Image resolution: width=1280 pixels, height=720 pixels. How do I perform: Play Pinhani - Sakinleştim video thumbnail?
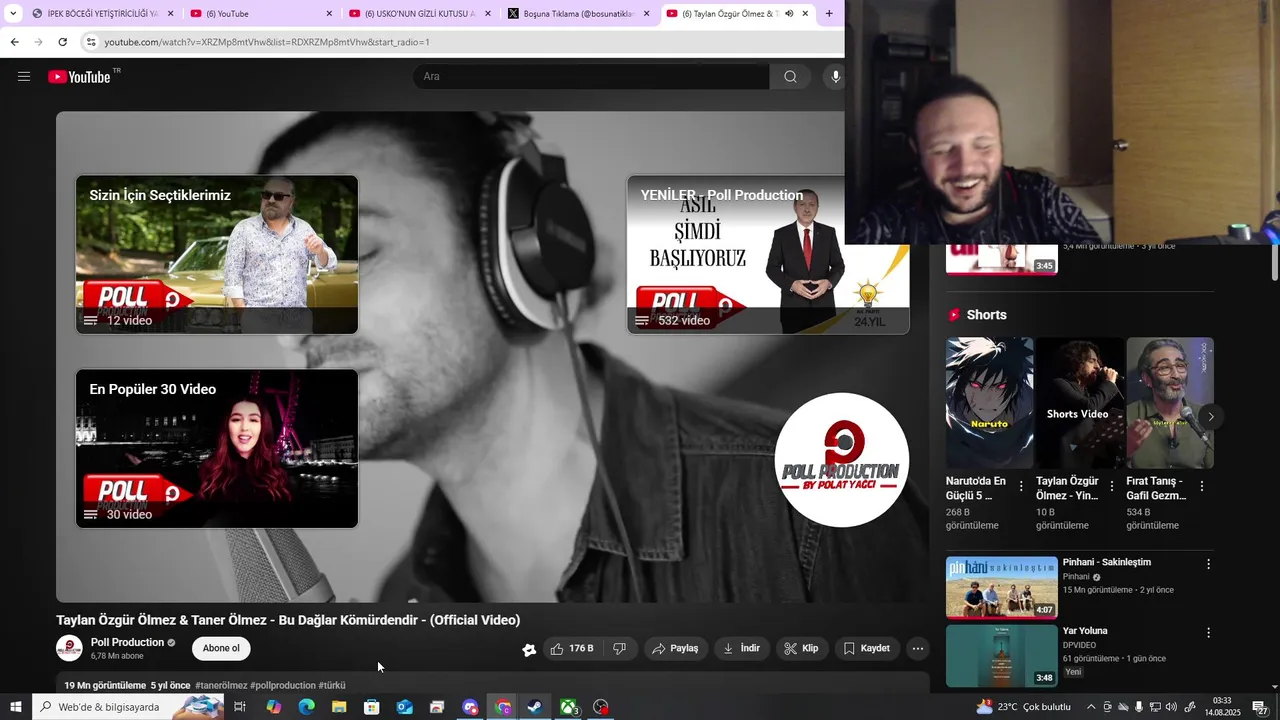tap(1001, 588)
